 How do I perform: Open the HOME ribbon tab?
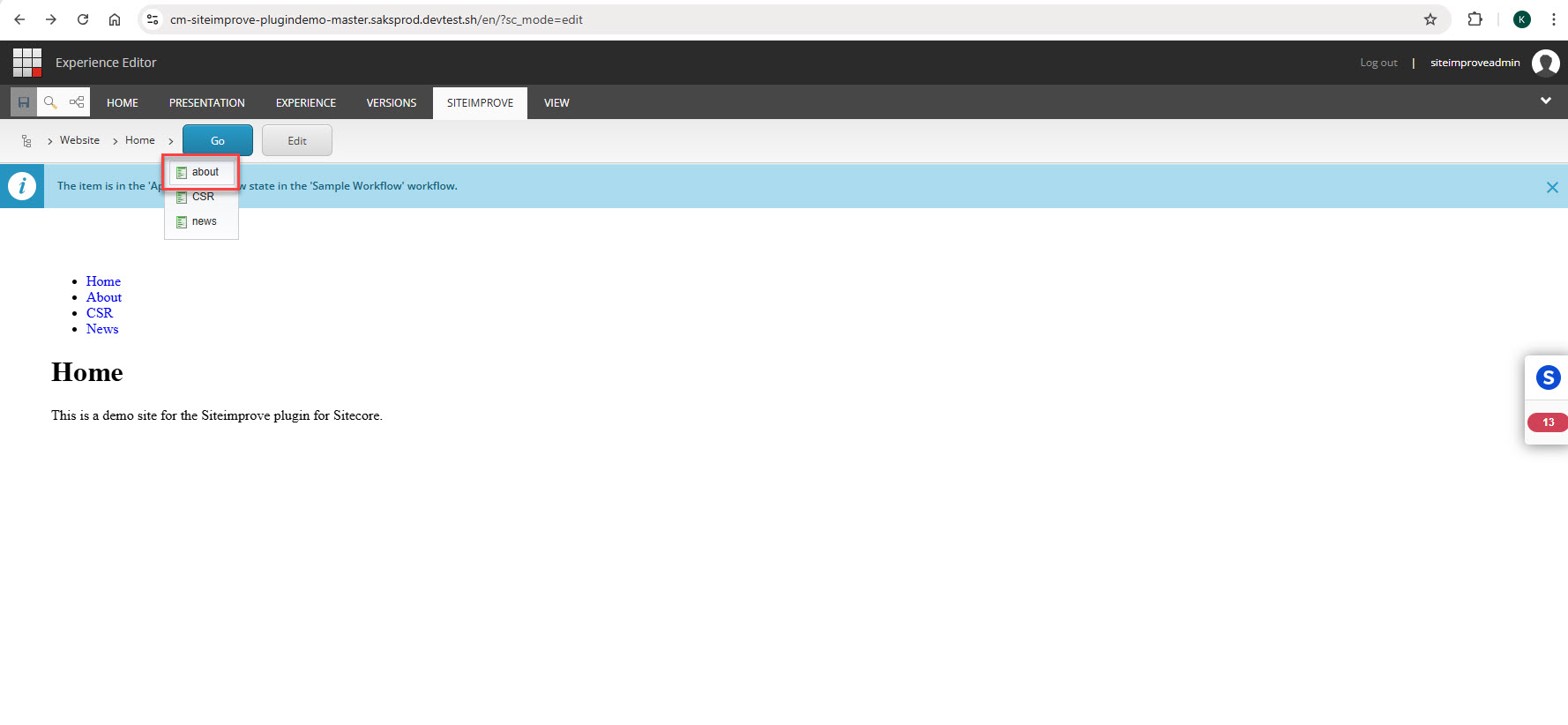click(x=123, y=103)
